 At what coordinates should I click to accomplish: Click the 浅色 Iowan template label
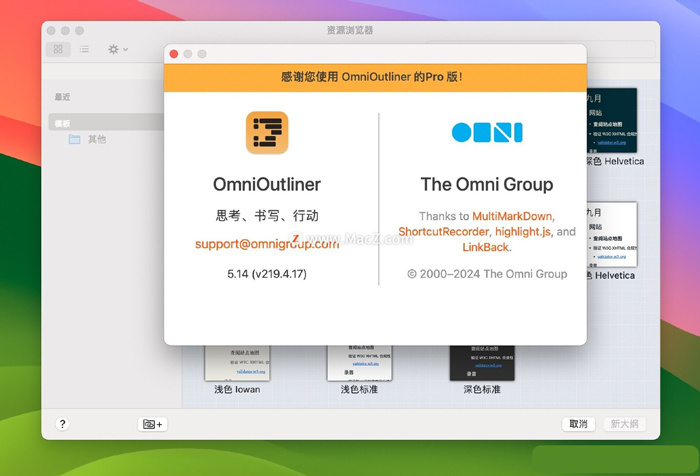(237, 389)
